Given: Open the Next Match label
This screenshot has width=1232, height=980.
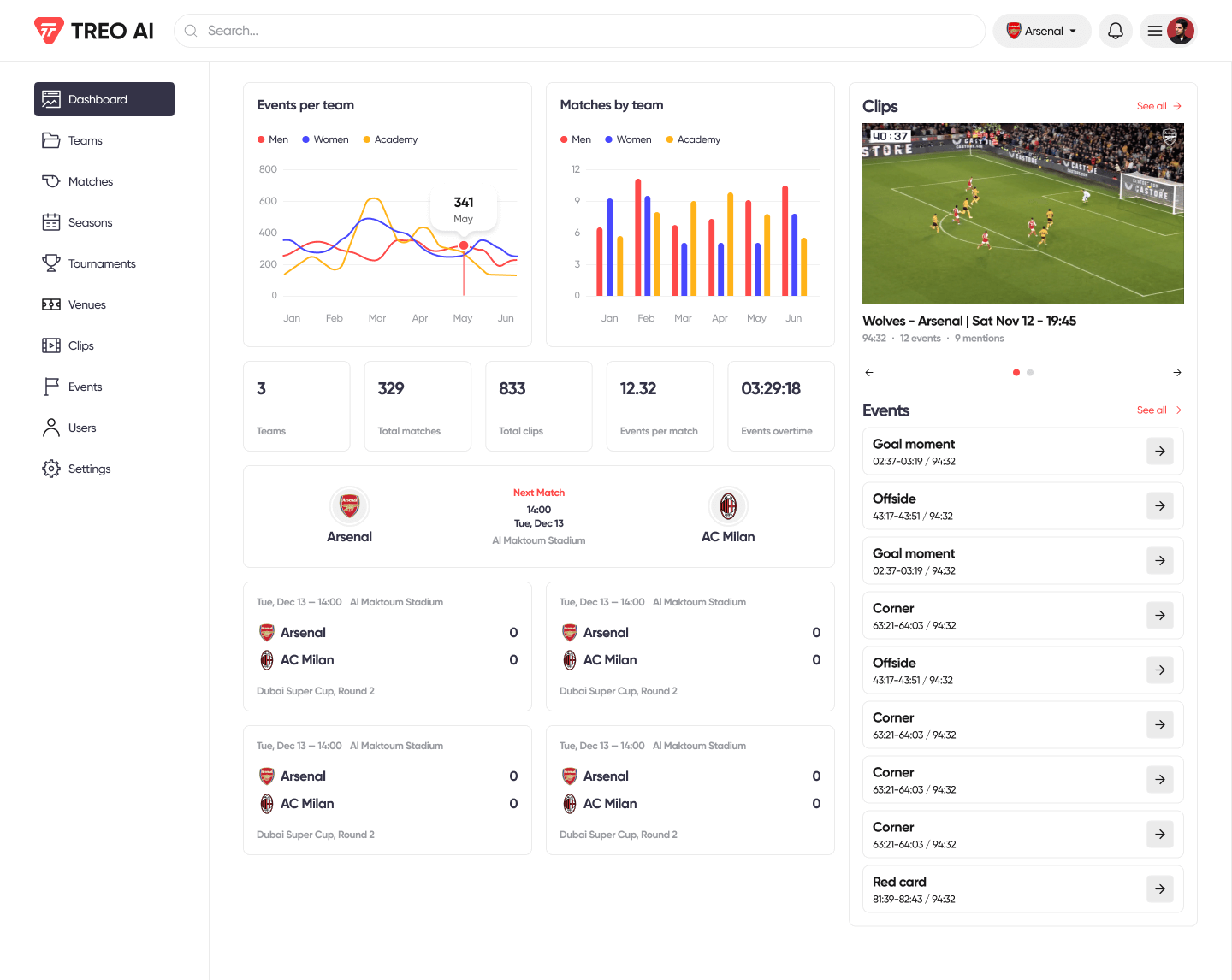Looking at the screenshot, I should [539, 493].
